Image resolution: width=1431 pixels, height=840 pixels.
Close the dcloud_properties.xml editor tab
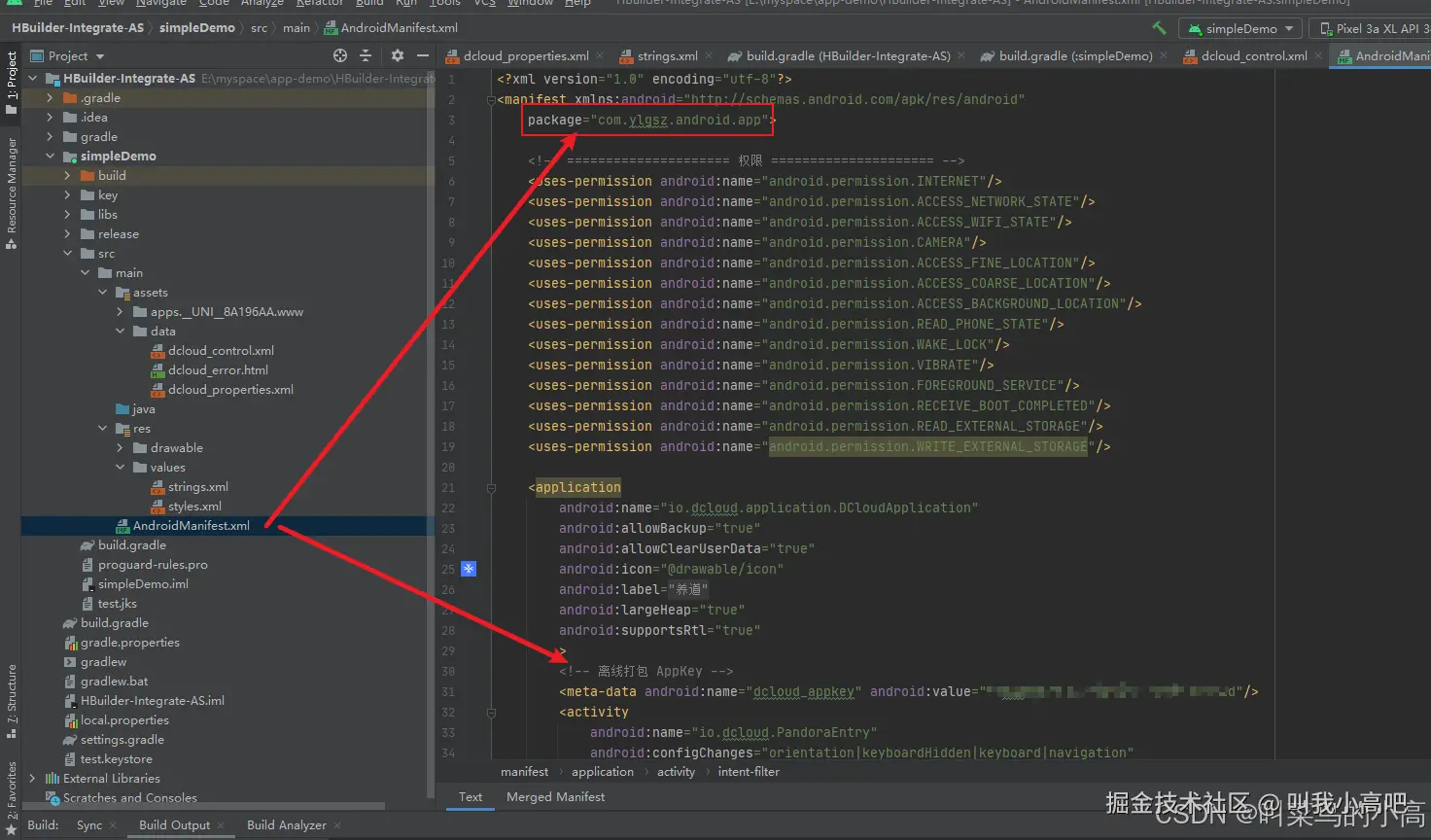pos(600,56)
